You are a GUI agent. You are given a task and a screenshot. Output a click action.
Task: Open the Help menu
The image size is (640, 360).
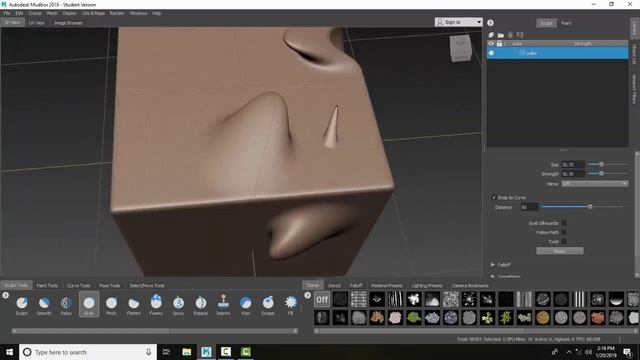[156, 13]
